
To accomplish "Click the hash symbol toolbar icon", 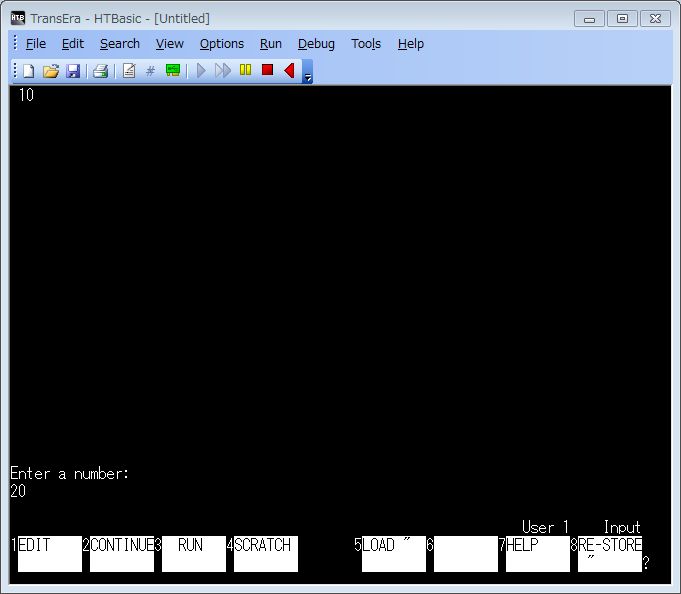I will (x=150, y=70).
